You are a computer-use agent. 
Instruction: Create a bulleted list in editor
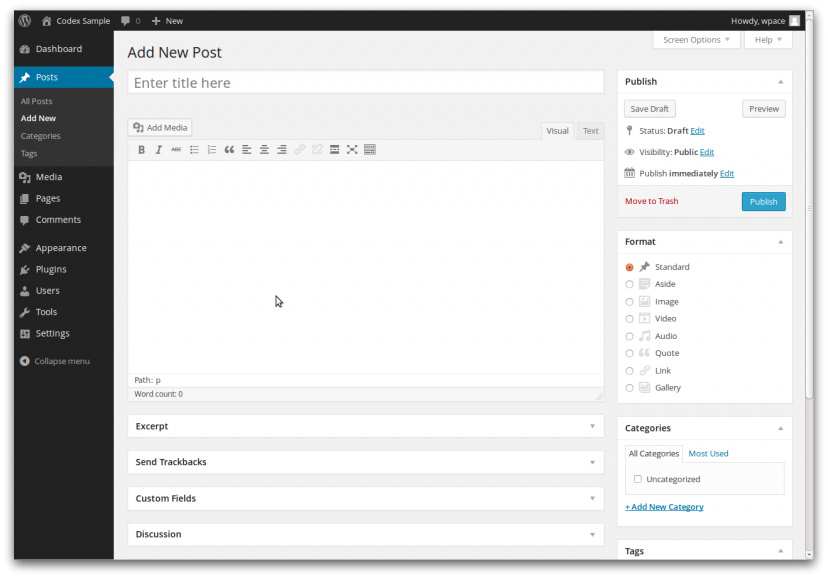pos(194,150)
